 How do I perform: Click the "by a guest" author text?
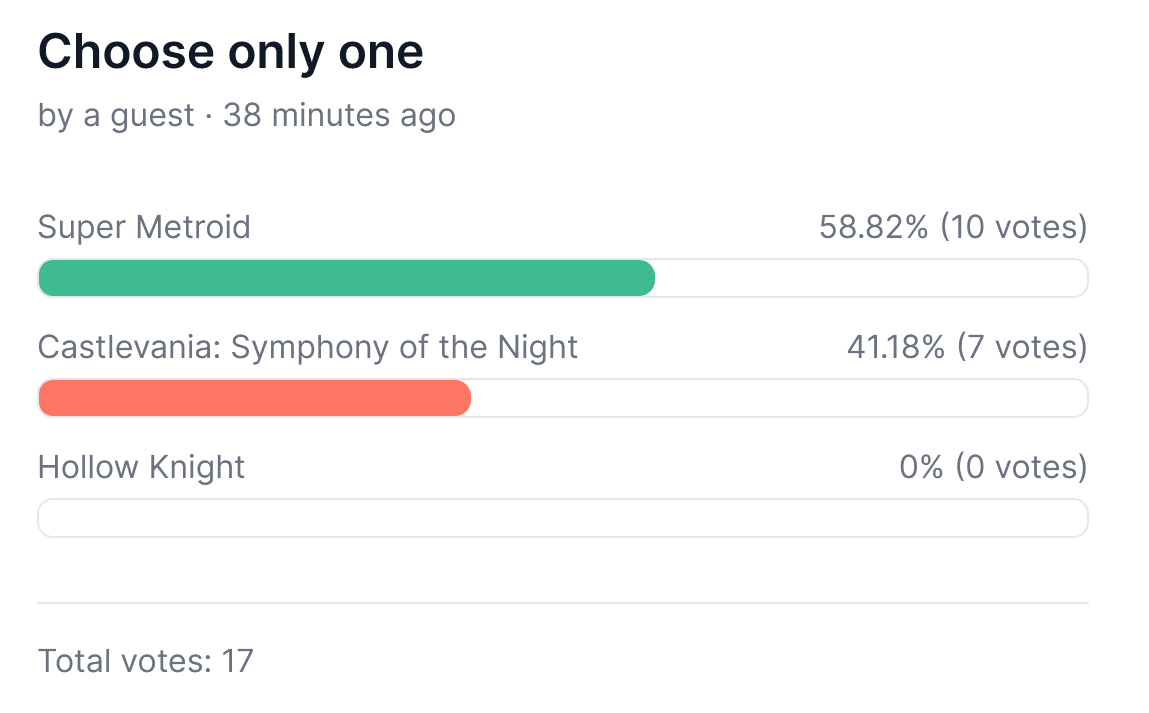pos(115,116)
